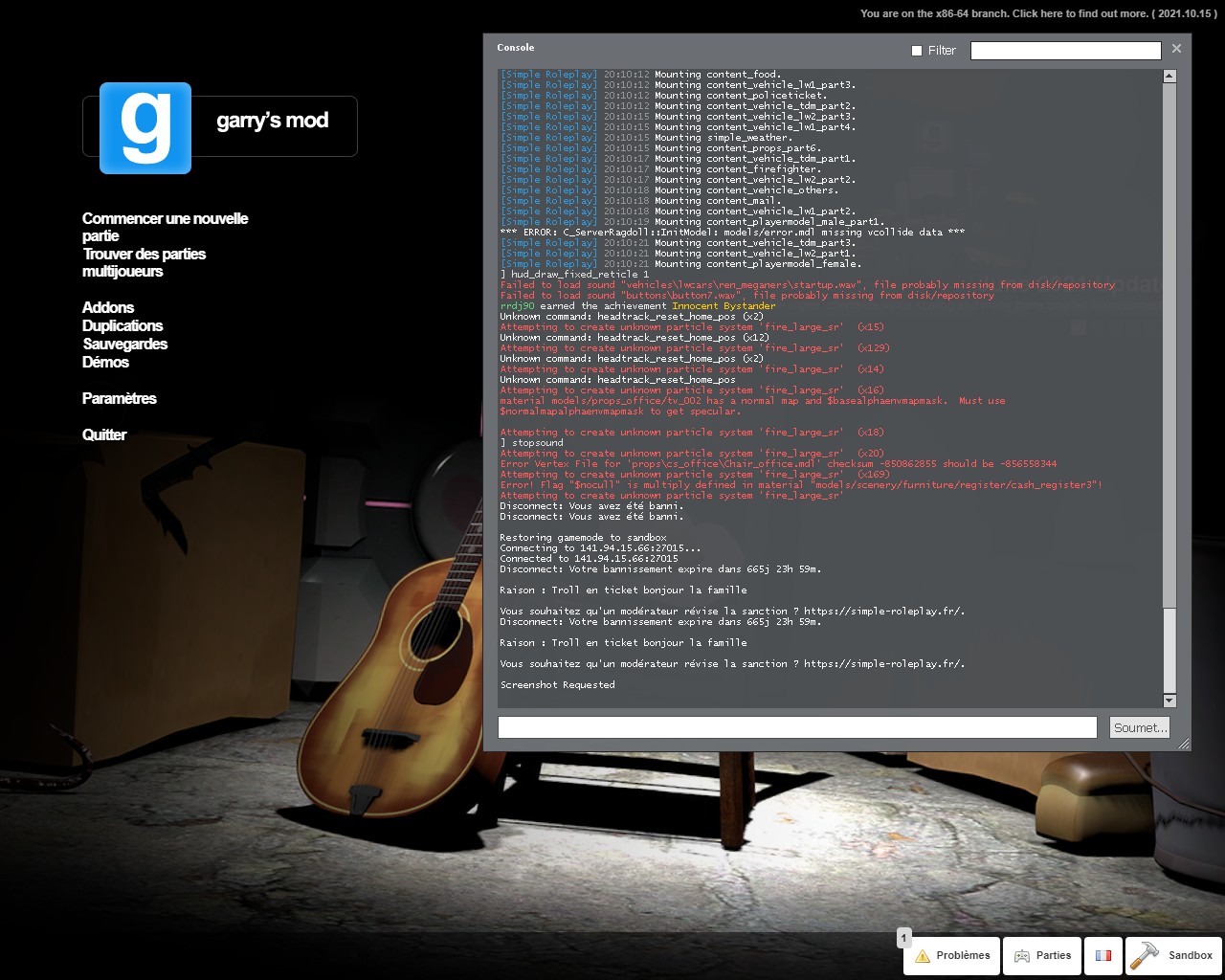Click 'Connecting to 141.94.15.66:27015...' line

[x=600, y=548]
